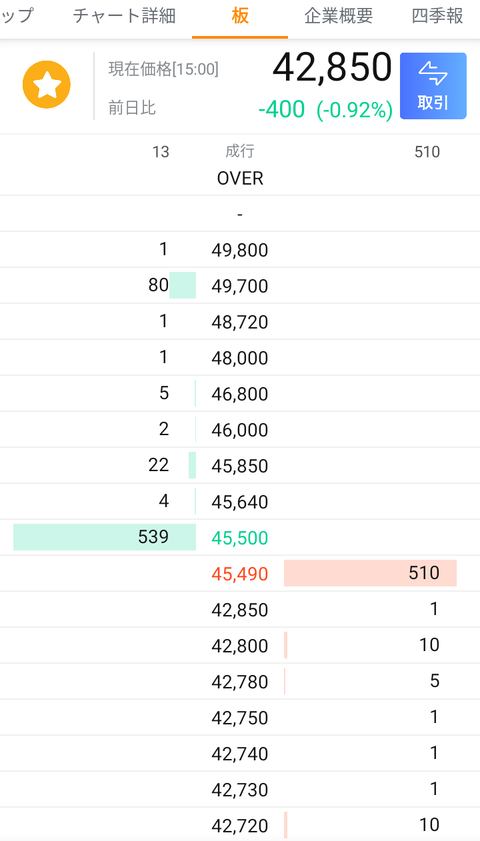Viewport: 480px width, 841px height.
Task: Select the 45,490 bid price row
Action: [x=240, y=573]
